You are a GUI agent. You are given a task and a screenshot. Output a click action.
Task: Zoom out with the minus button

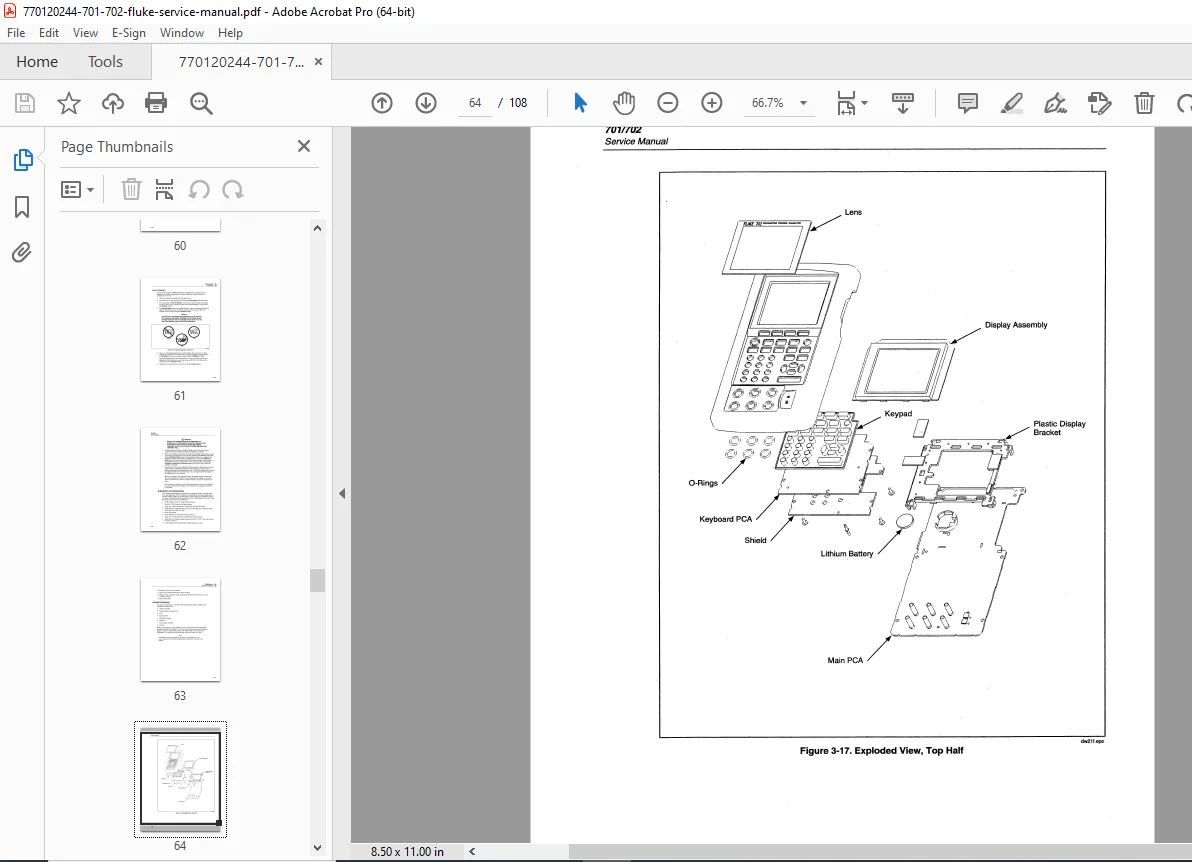coord(667,103)
